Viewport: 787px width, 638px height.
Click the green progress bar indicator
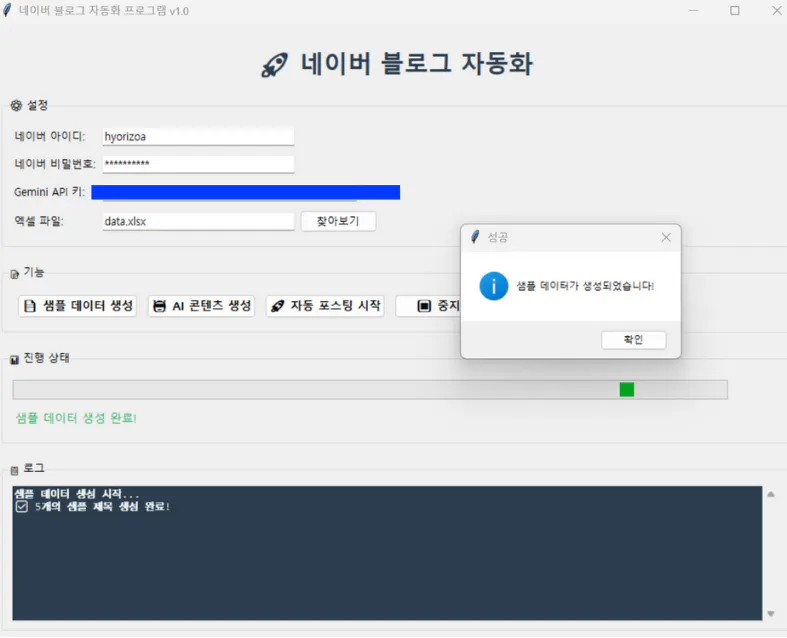click(x=627, y=390)
